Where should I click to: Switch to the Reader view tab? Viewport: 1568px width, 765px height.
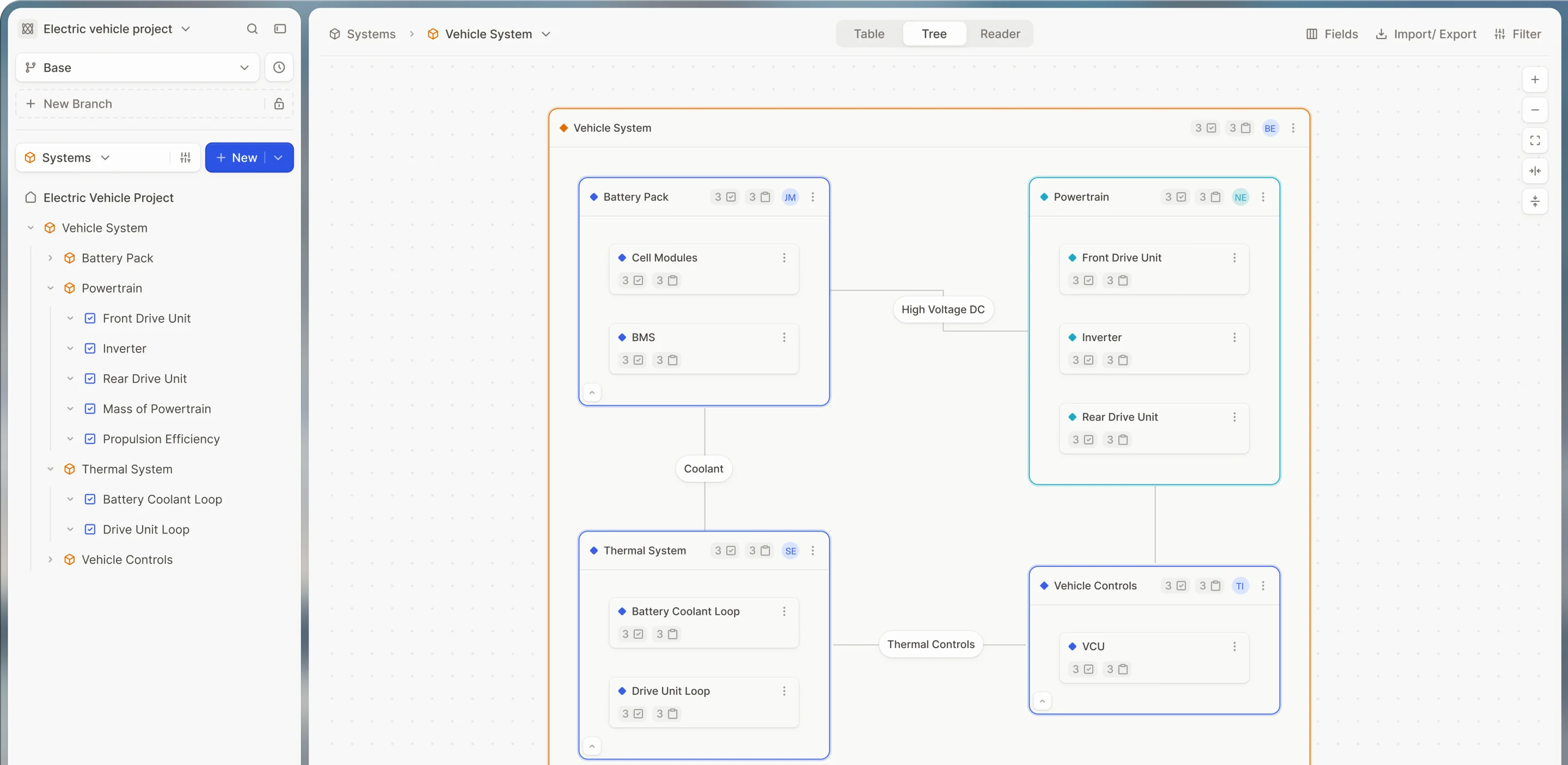1000,34
